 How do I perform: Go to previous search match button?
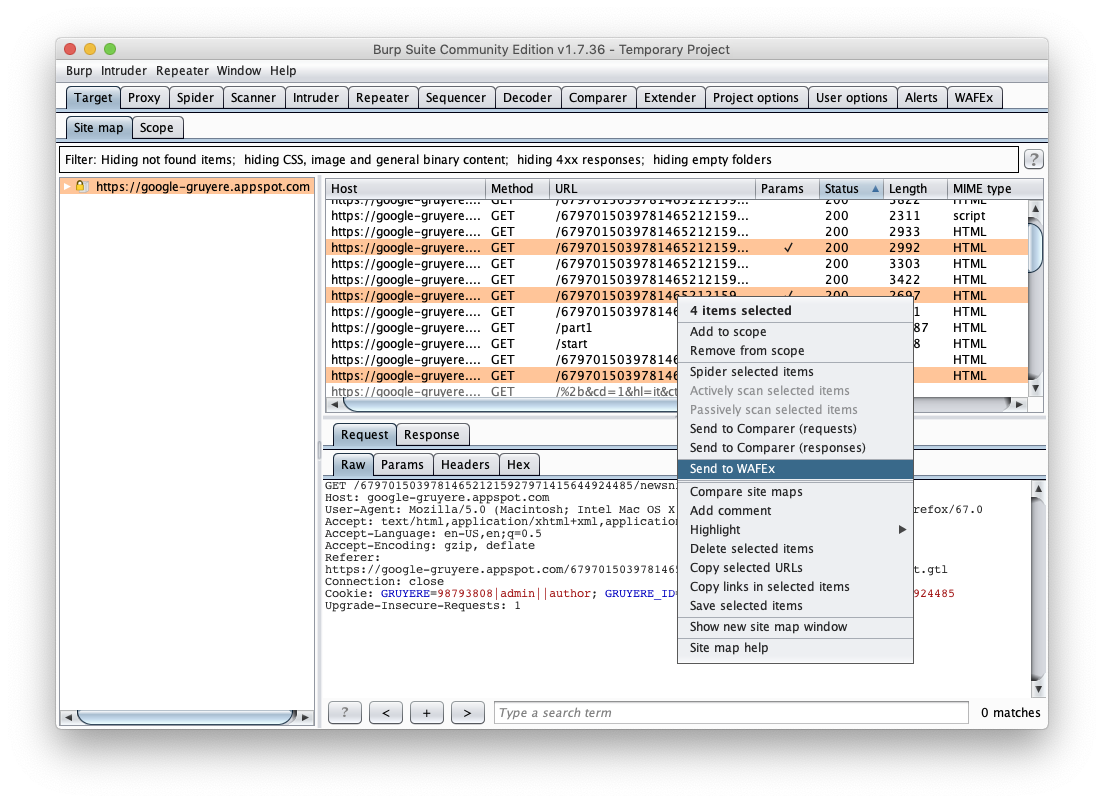[x=386, y=713]
